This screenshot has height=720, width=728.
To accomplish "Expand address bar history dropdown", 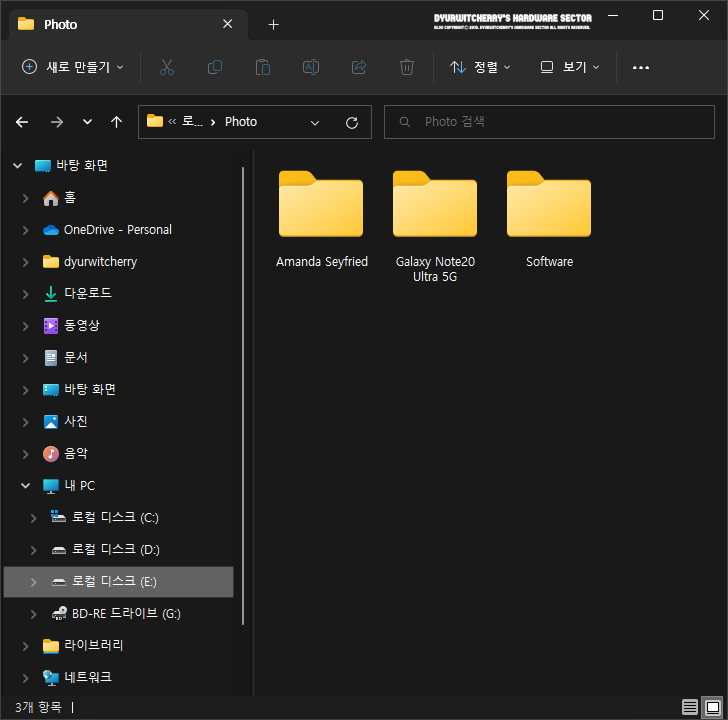I will (x=315, y=123).
